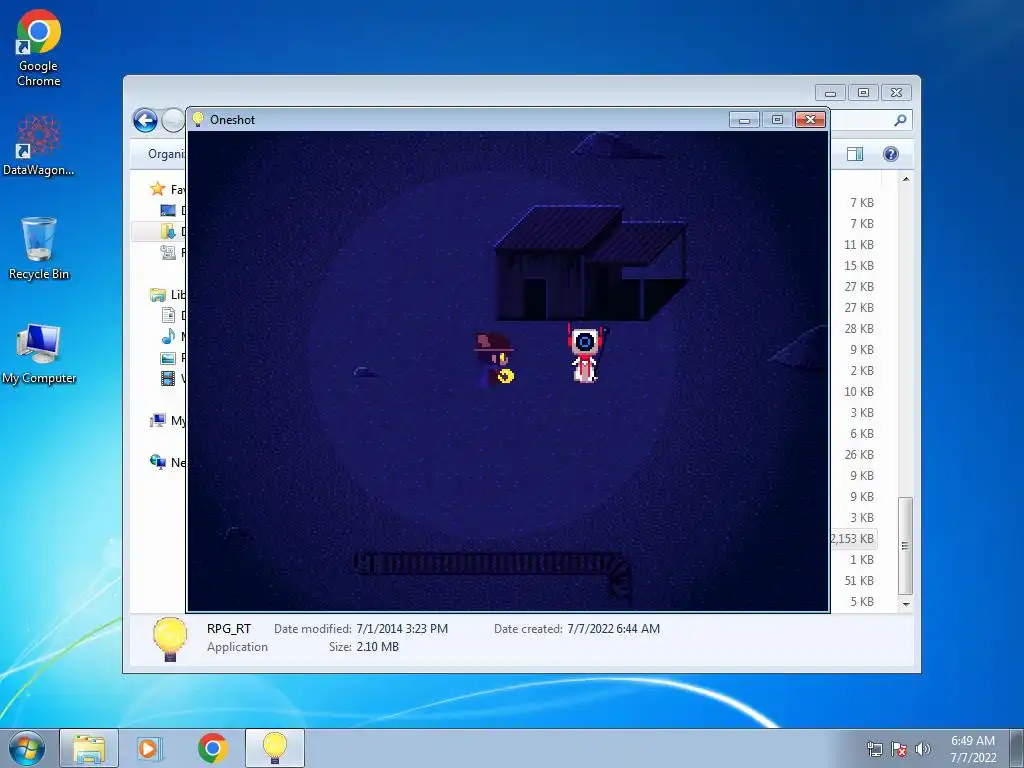
Task: Select the 15 KB file size row
Action: coord(859,266)
